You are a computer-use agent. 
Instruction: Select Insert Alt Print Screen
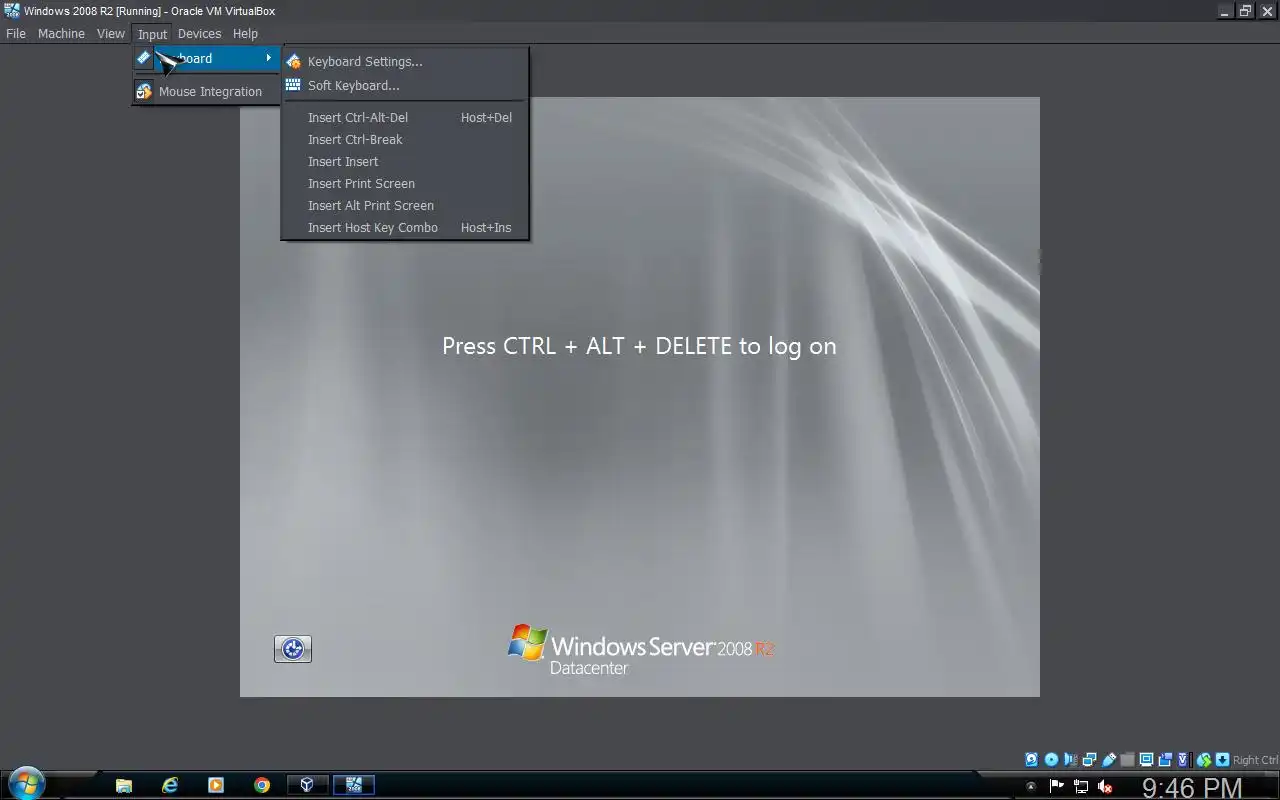coord(405,205)
